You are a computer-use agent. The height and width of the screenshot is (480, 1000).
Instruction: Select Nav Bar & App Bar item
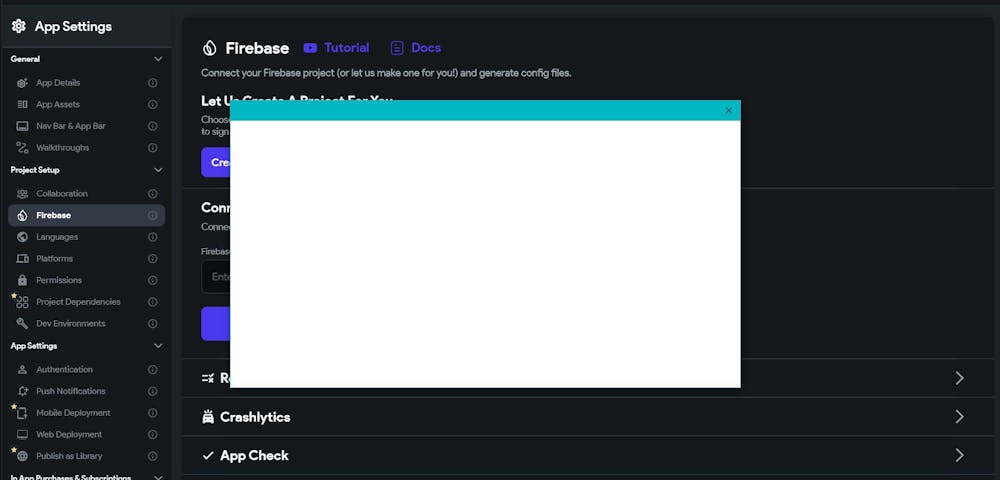coord(86,126)
